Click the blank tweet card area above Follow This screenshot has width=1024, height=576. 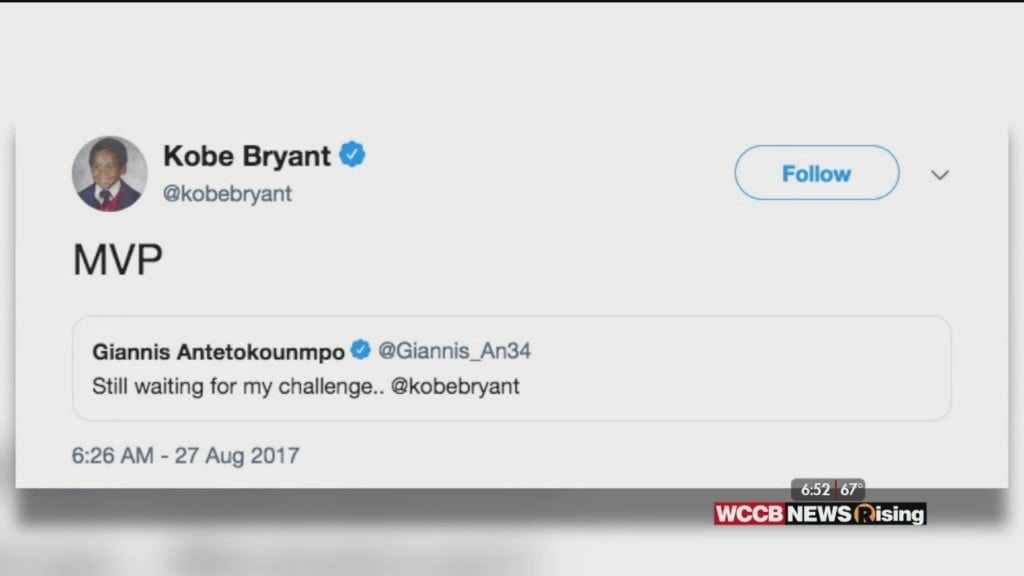click(816, 132)
